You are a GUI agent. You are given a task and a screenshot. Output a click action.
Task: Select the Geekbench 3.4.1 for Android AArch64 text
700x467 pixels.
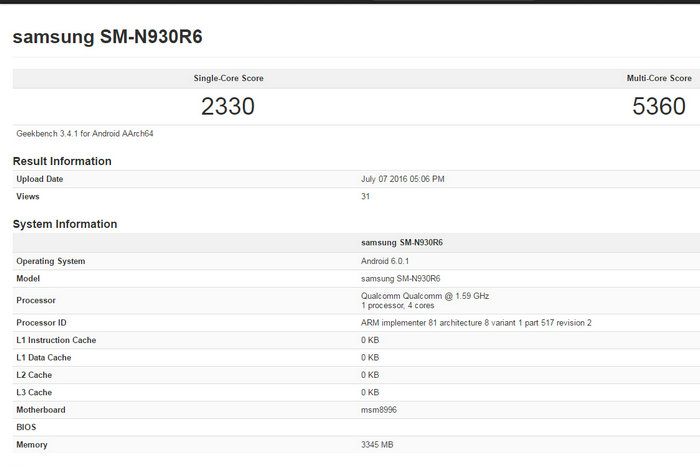coord(85,133)
